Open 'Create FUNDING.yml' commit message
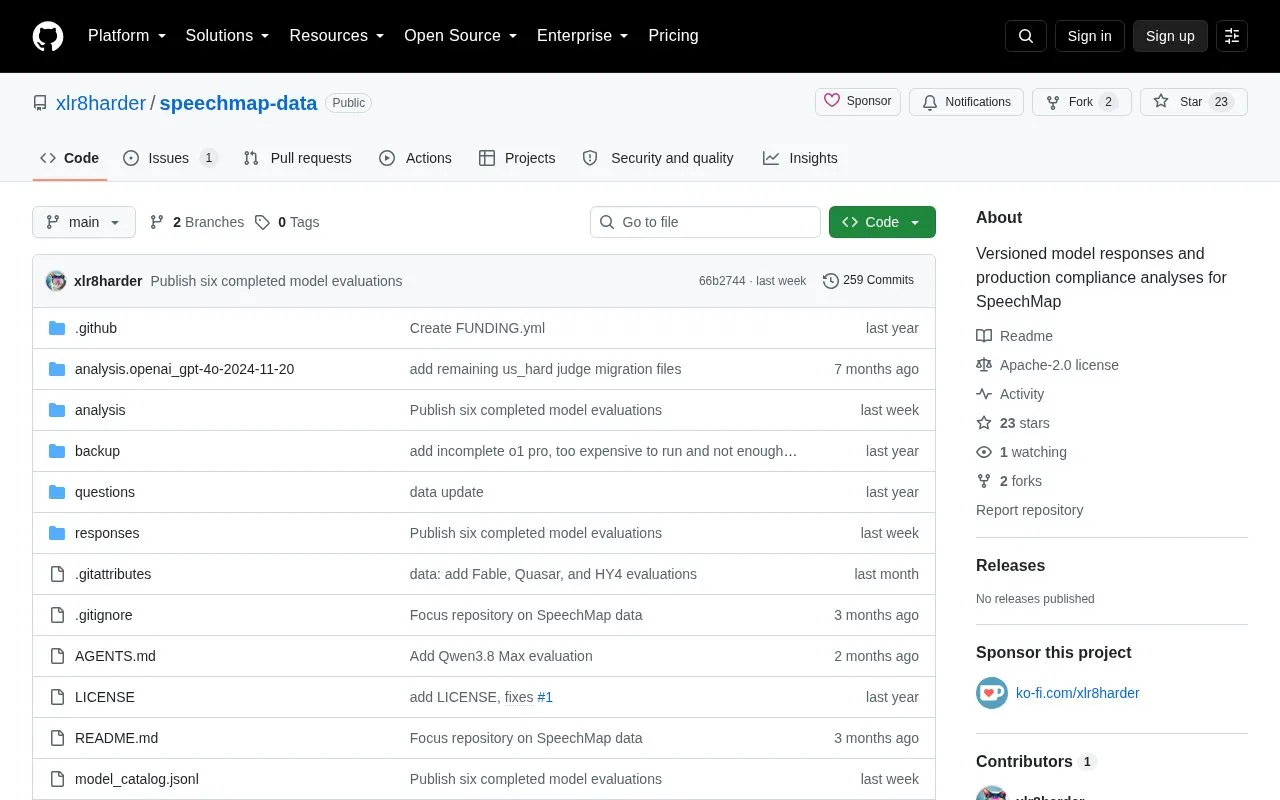Image resolution: width=1280 pixels, height=800 pixels. 477,328
